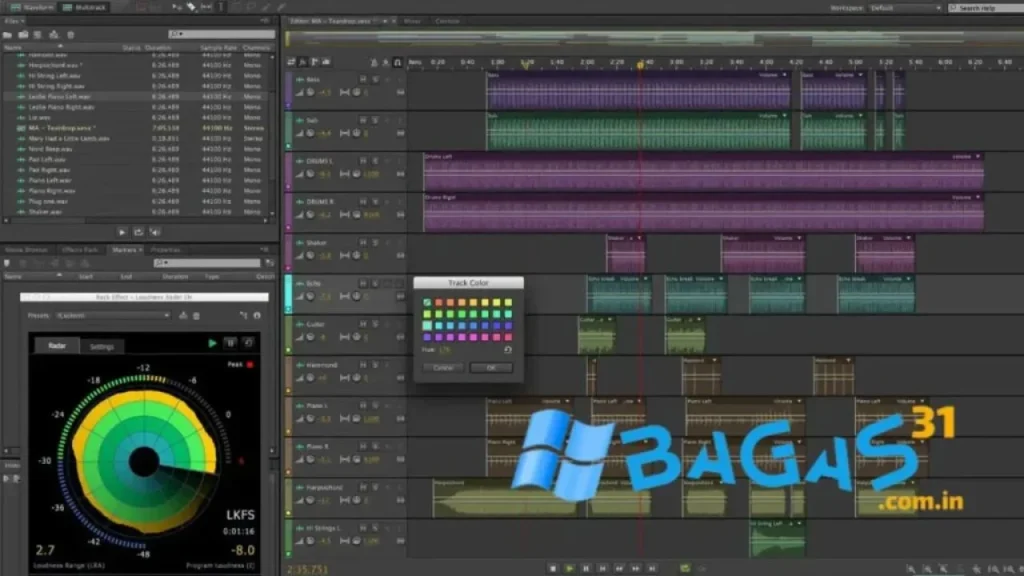Click the DRUMS R track pan knob
This screenshot has height=576, width=1024.
click(357, 215)
